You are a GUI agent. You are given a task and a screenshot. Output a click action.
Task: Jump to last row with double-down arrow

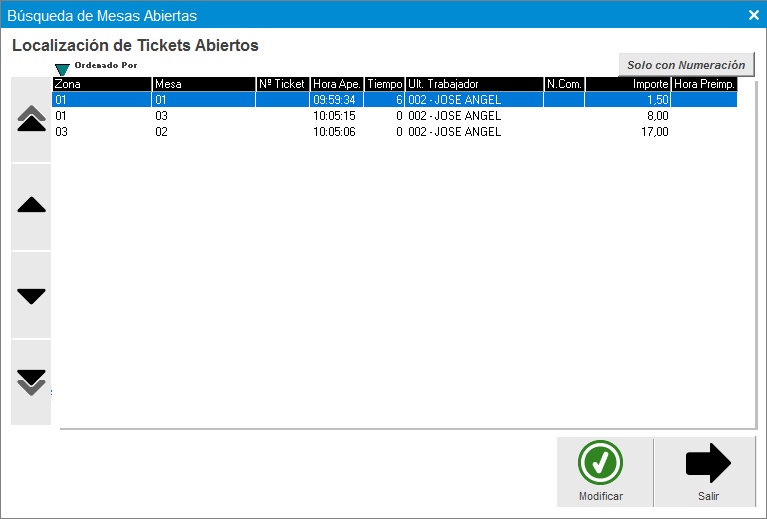click(x=31, y=382)
